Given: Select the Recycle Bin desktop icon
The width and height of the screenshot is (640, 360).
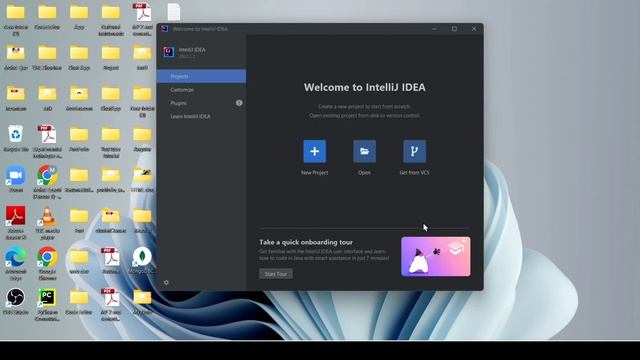Looking at the screenshot, I should pyautogui.click(x=16, y=138).
